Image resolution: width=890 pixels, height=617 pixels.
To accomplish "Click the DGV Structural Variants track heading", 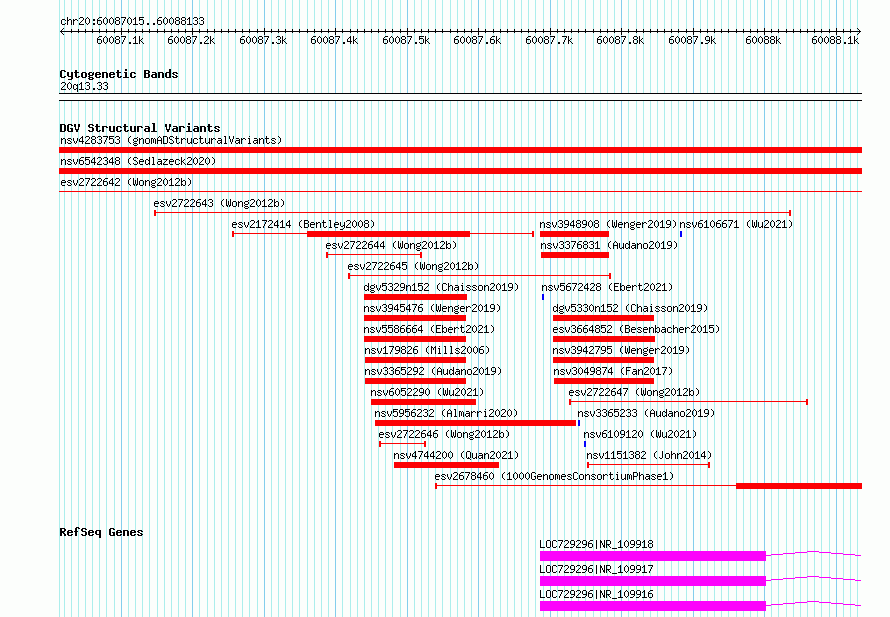I will [x=140, y=128].
